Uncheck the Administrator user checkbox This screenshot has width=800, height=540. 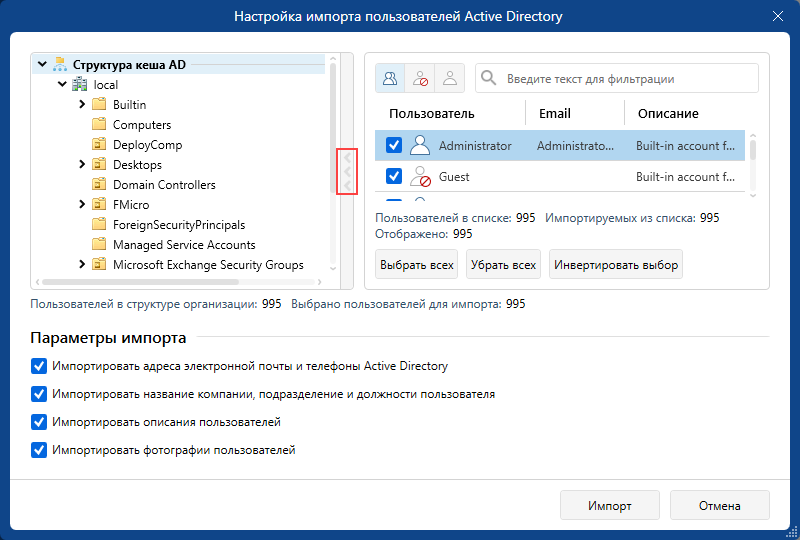(393, 145)
